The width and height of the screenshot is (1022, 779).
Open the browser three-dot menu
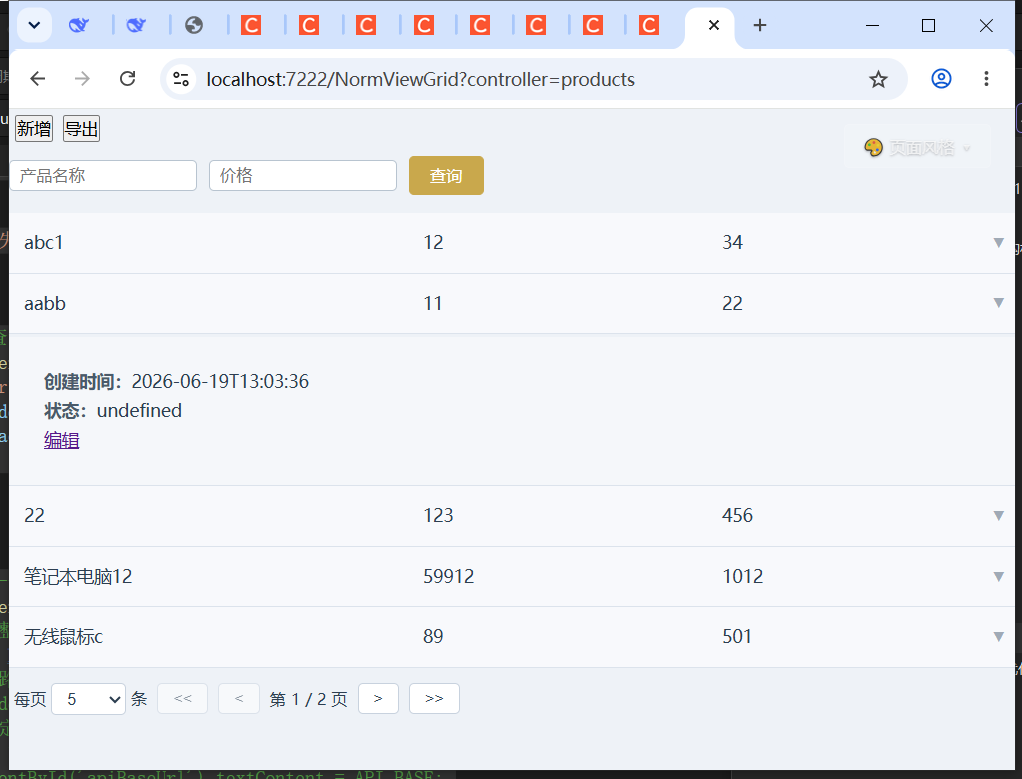986,79
